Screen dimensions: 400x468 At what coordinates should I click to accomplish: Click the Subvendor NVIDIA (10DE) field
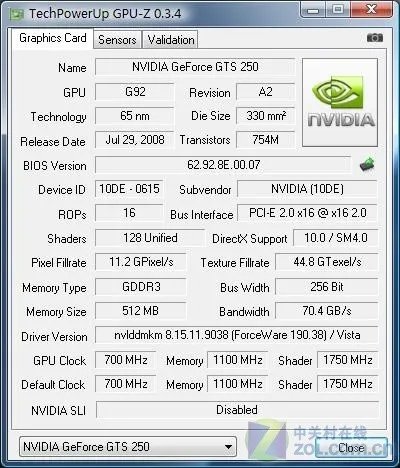point(307,189)
